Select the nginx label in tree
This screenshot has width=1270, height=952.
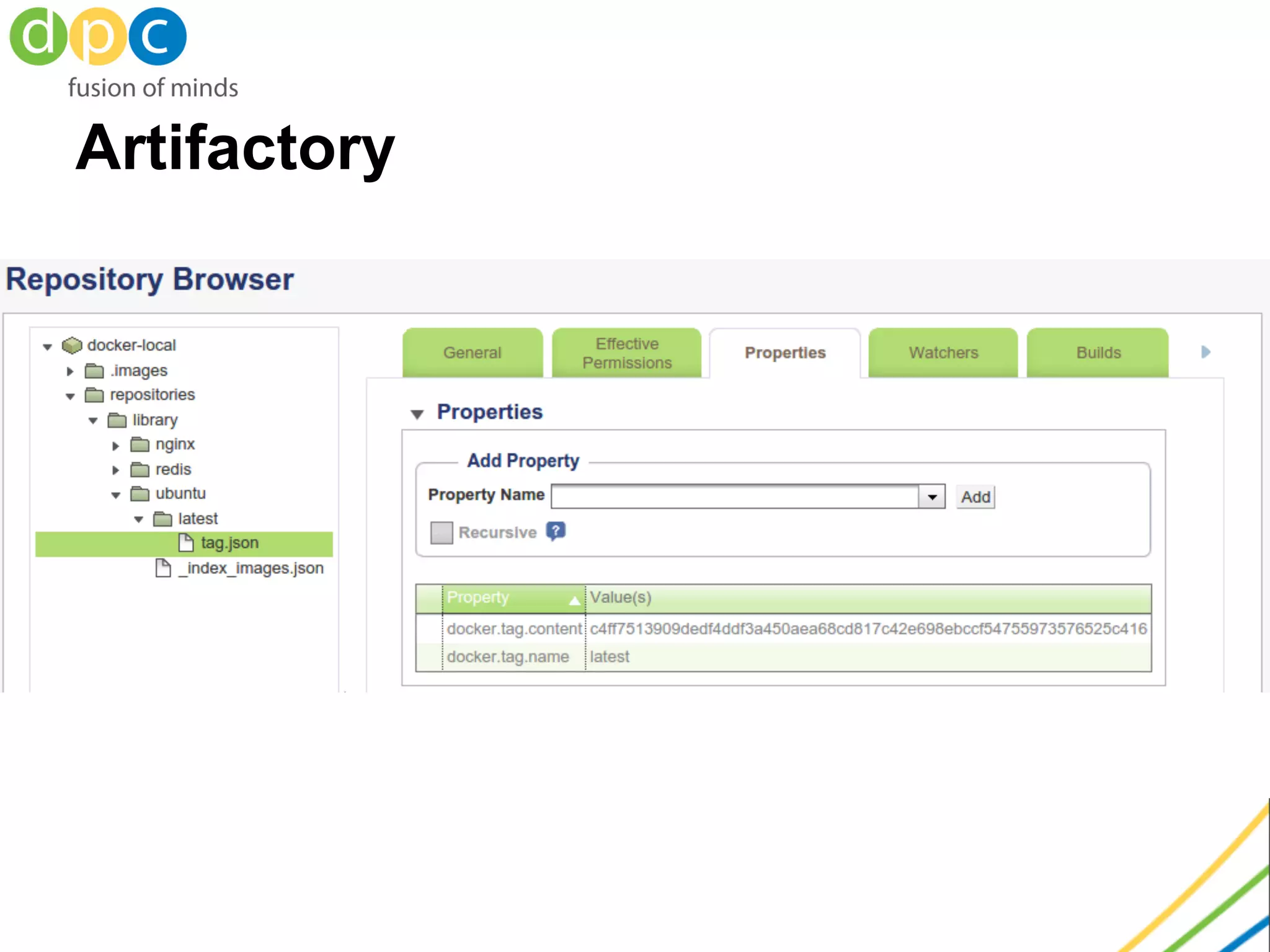[x=175, y=444]
